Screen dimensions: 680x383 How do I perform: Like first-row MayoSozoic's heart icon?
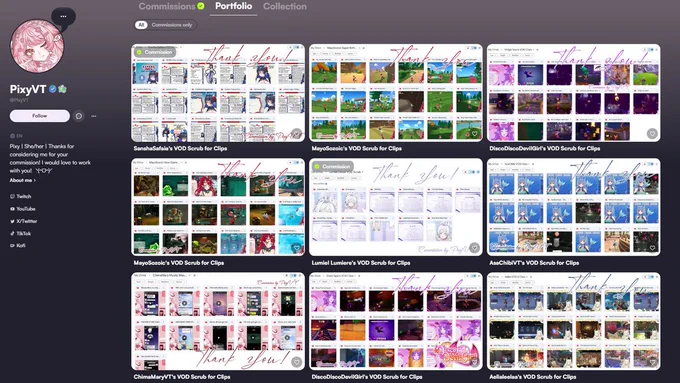click(474, 134)
